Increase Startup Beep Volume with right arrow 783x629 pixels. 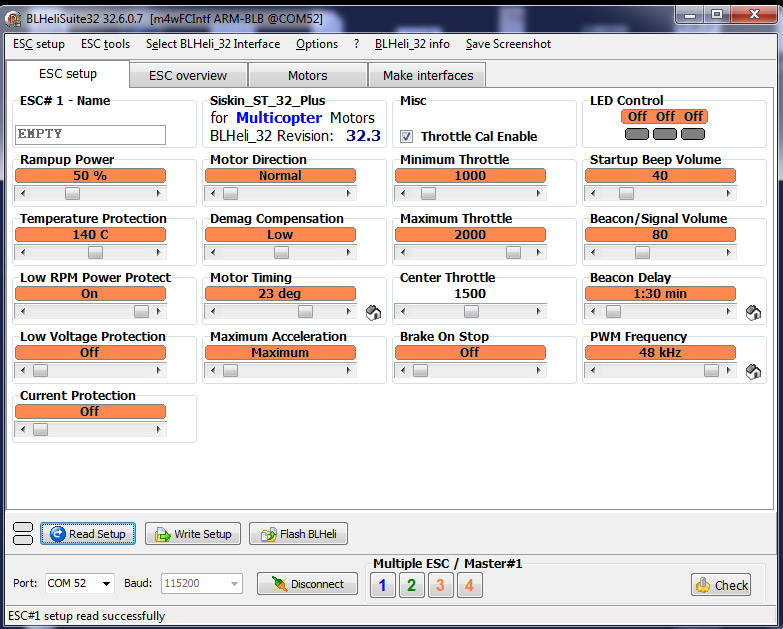[x=729, y=193]
